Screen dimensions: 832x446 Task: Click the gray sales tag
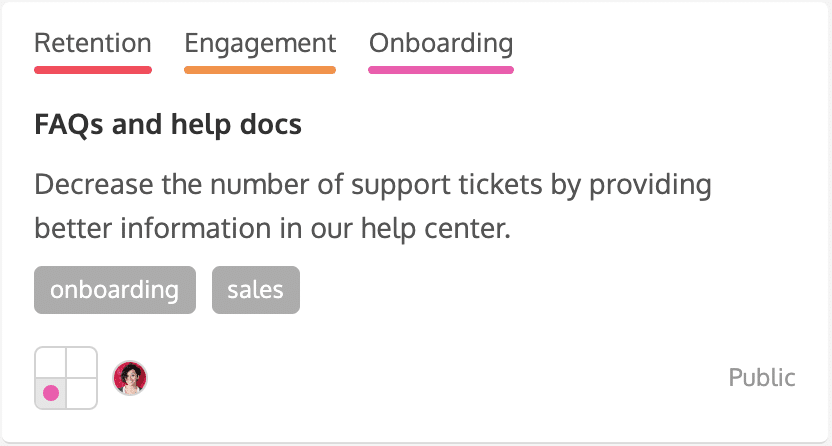click(x=256, y=290)
